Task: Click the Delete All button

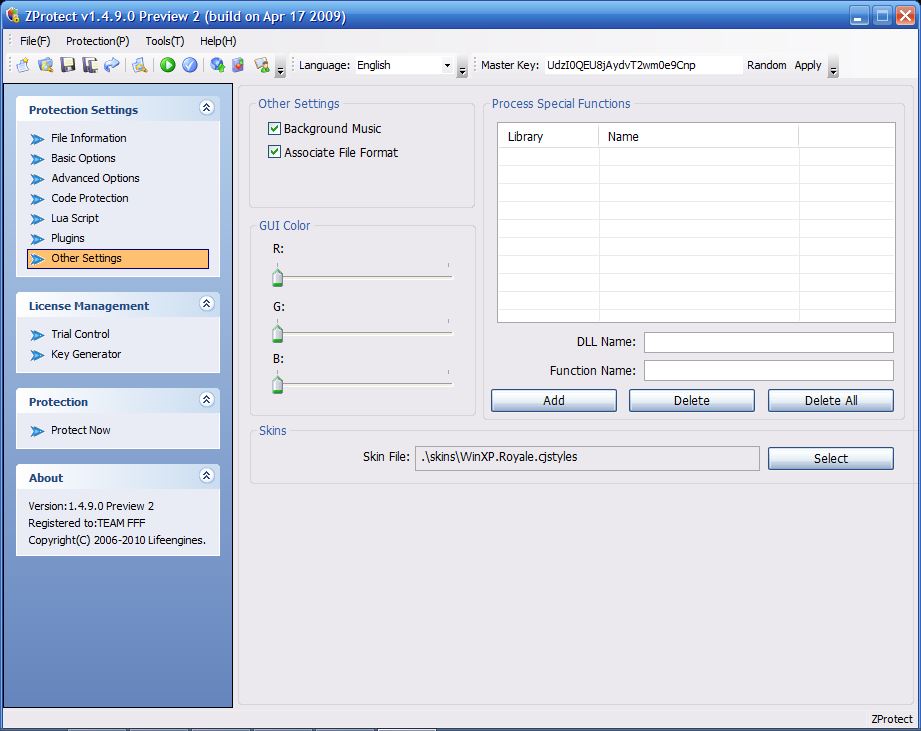Action: click(831, 400)
